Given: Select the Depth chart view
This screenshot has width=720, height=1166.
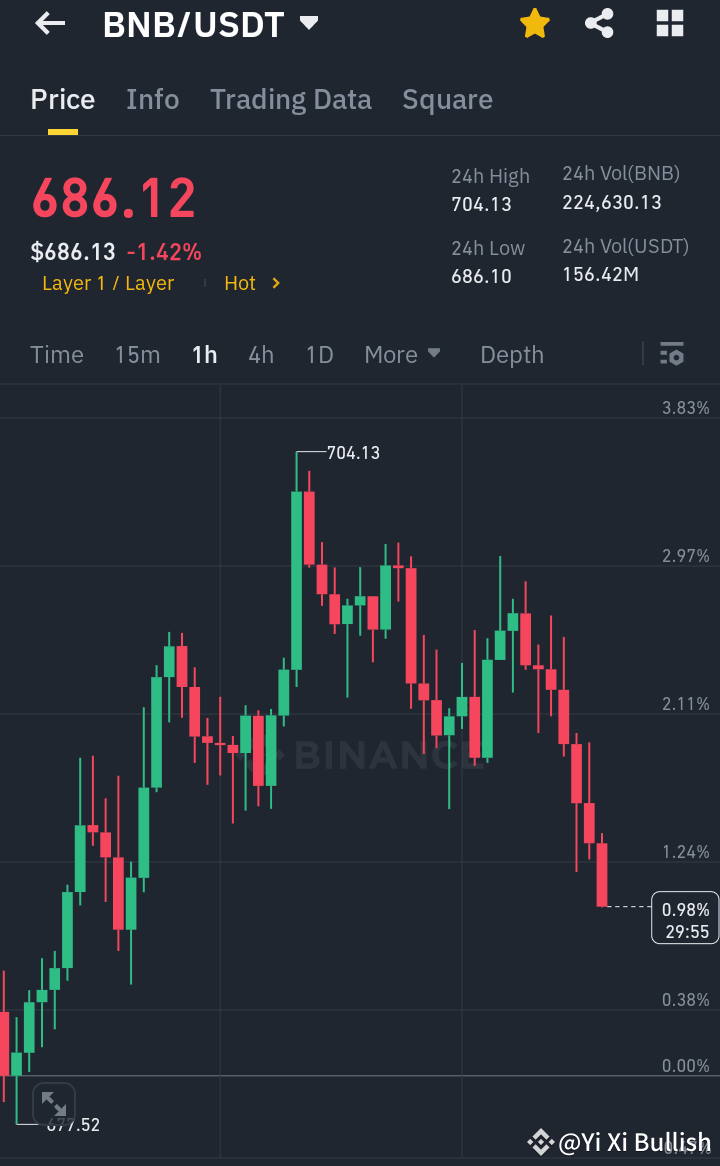Looking at the screenshot, I should [511, 354].
